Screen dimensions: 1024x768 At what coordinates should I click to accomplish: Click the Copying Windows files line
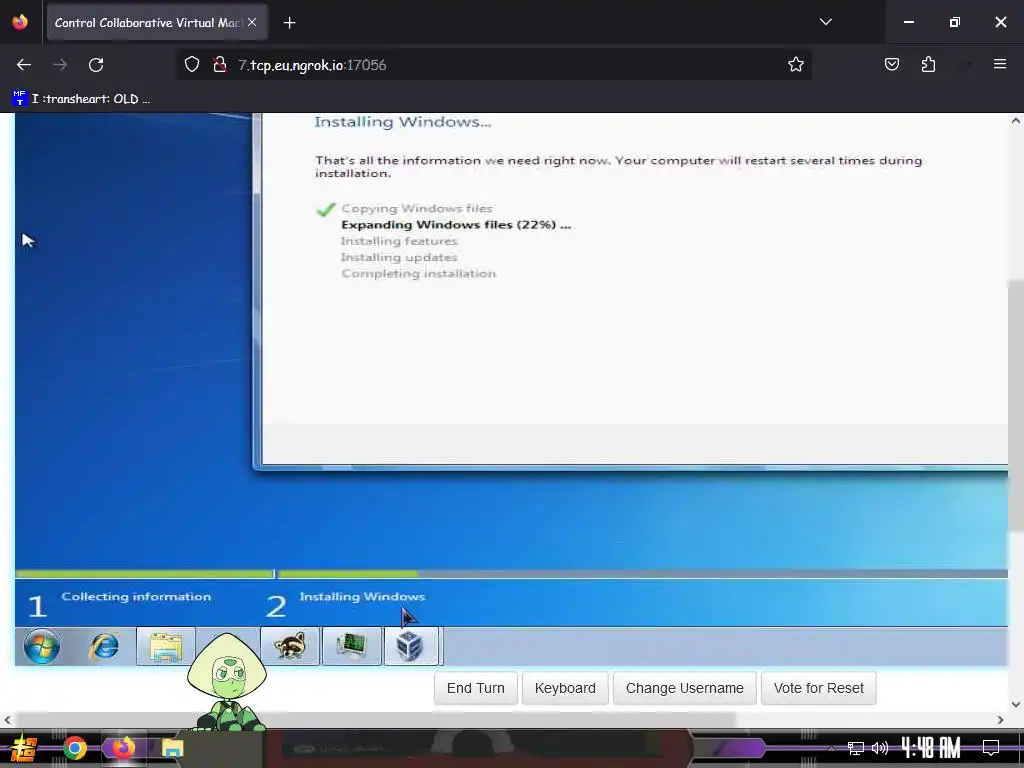[417, 208]
